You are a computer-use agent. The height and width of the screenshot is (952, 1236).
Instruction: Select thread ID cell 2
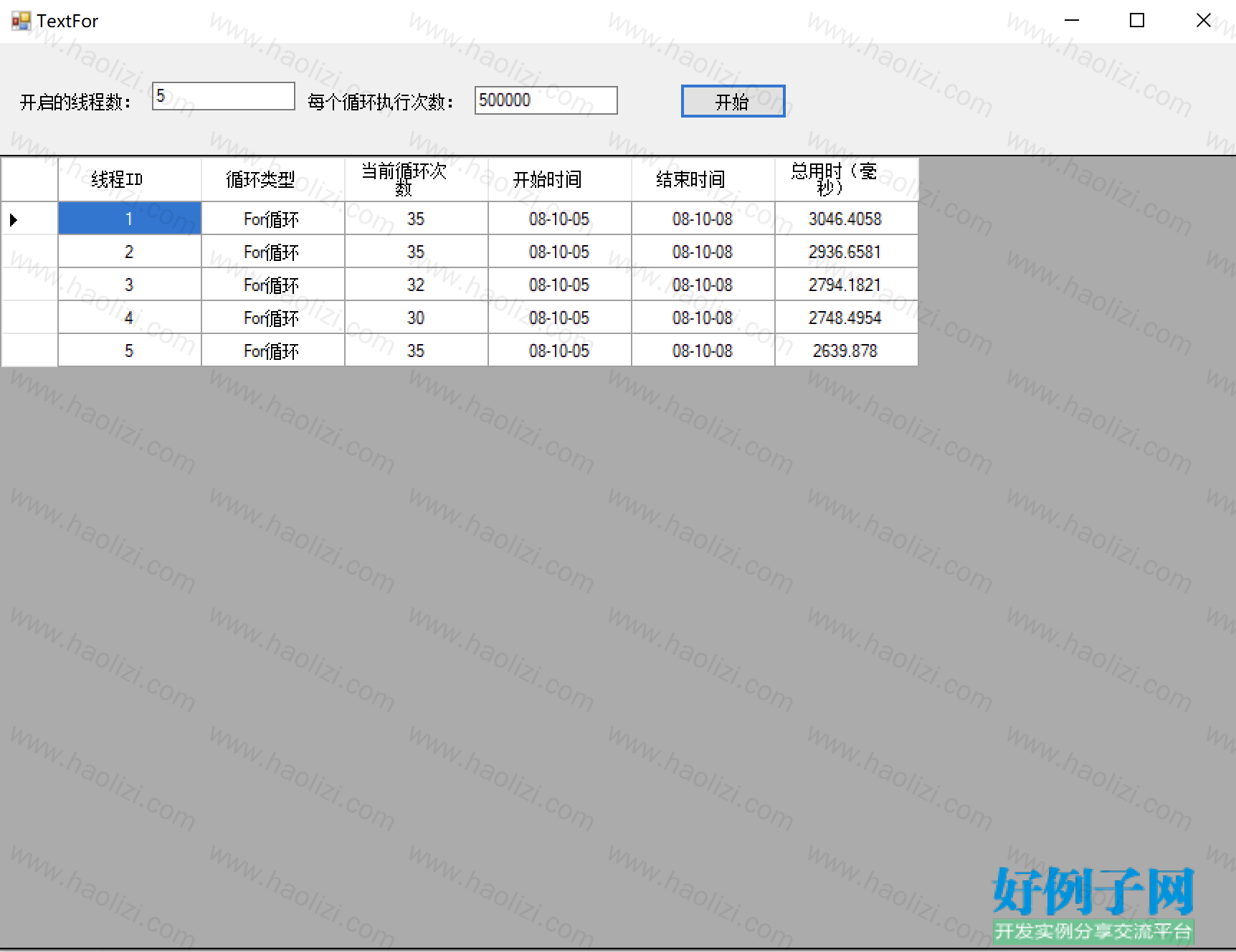[130, 252]
